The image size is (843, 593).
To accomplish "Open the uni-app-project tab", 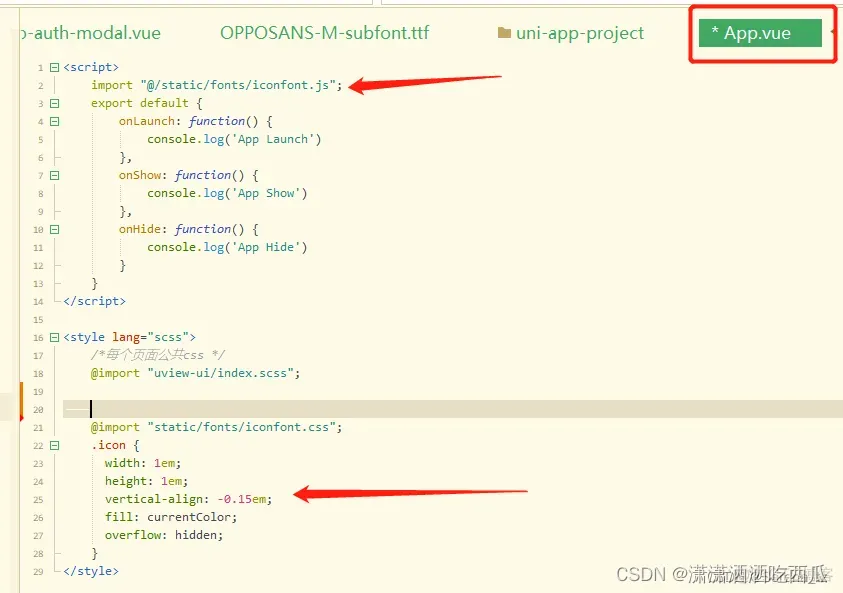I will tap(571, 33).
